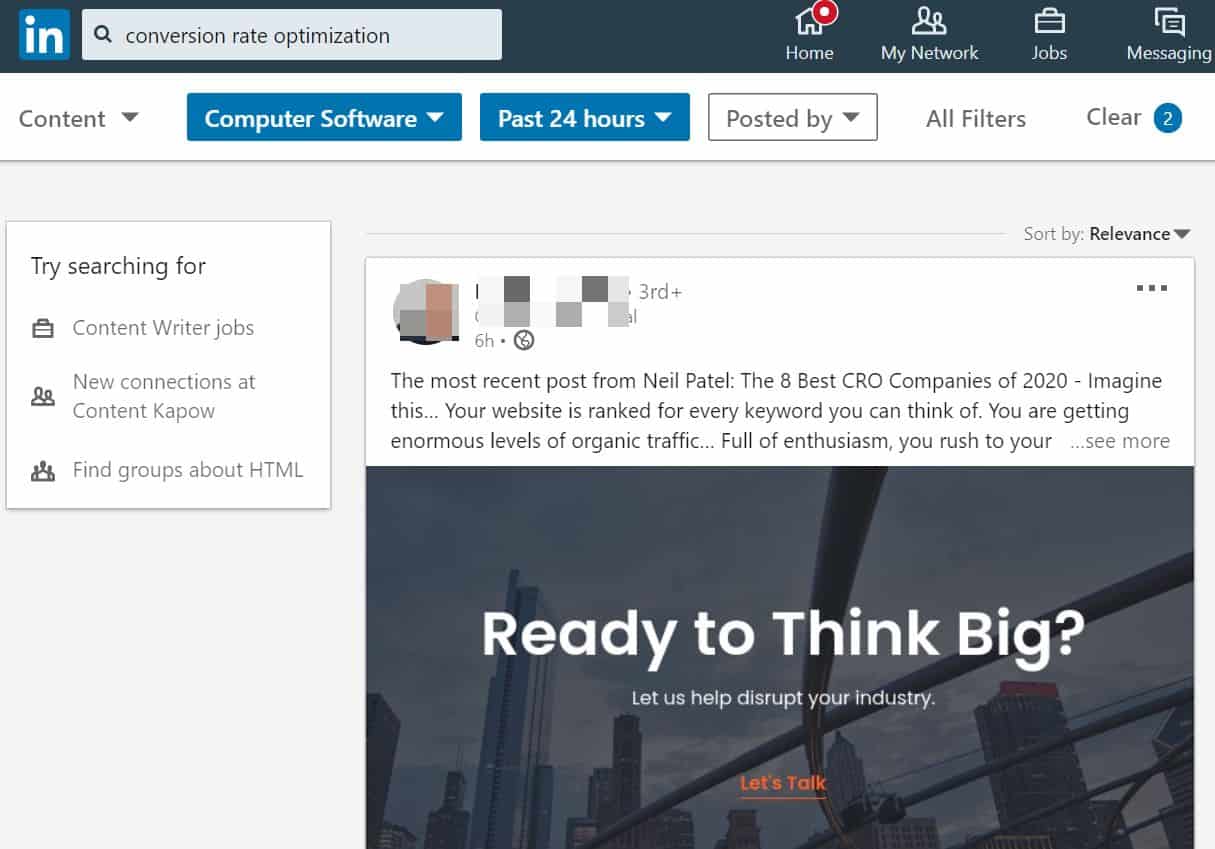Viewport: 1215px width, 849px height.
Task: Open the Content Writer jobs briefcase suggestion
Action: click(162, 327)
